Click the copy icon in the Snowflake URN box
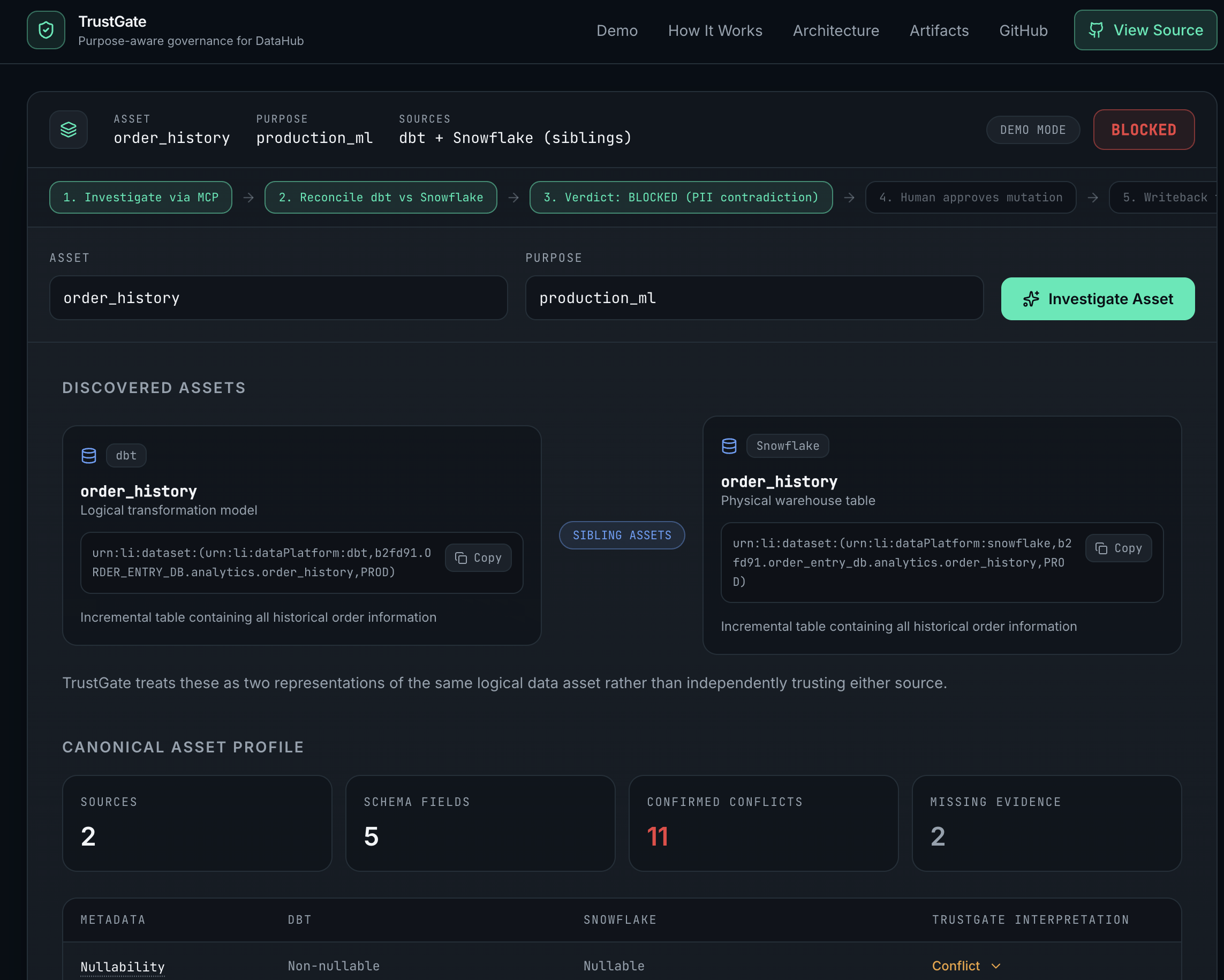1224x980 pixels. (1101, 548)
